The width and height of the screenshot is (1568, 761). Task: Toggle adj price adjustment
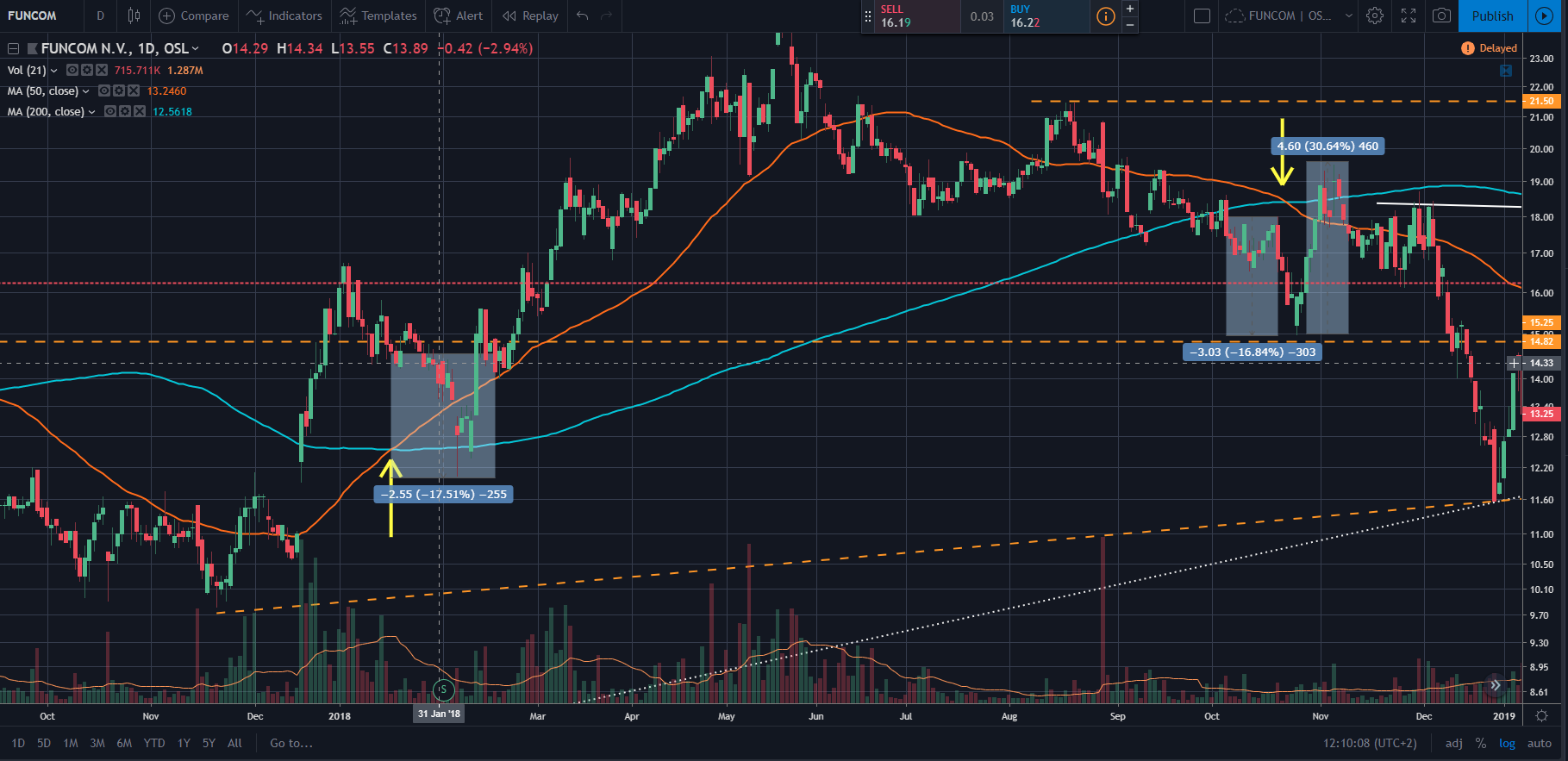click(1453, 743)
